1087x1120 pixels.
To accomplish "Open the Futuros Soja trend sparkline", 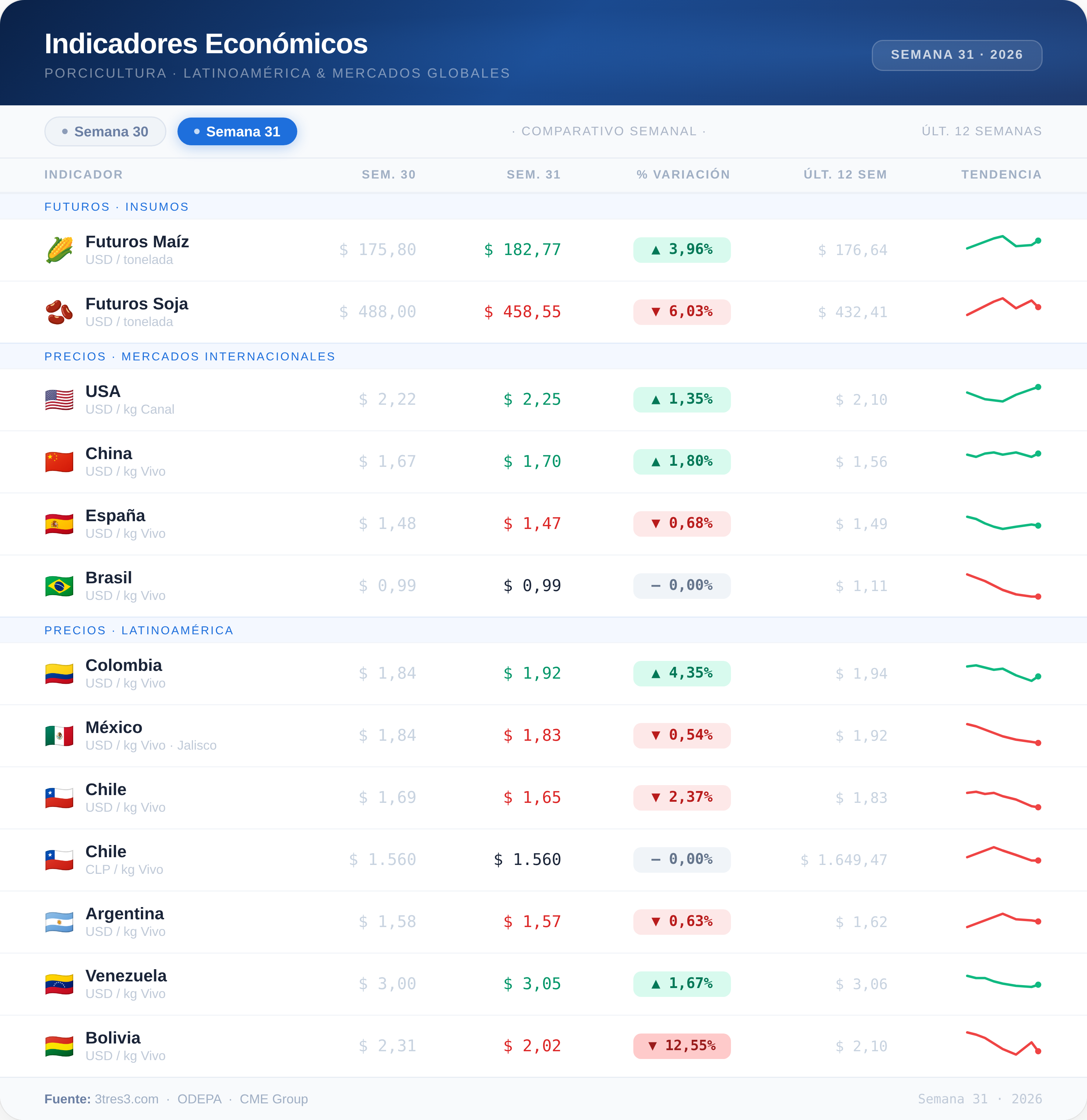I will [1003, 306].
